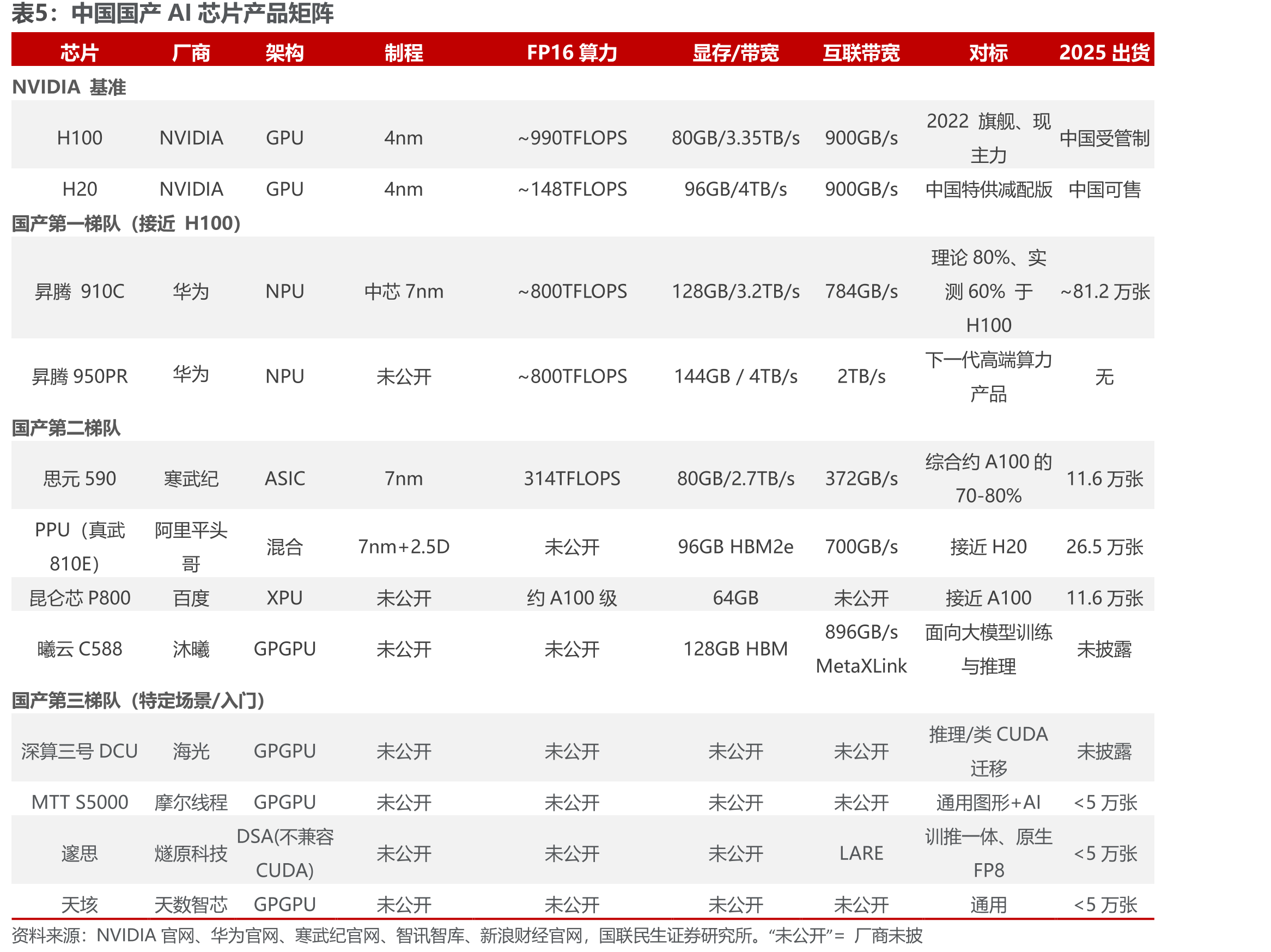Click the 7nm+2.5D process cell
The image size is (1271, 952).
(403, 547)
